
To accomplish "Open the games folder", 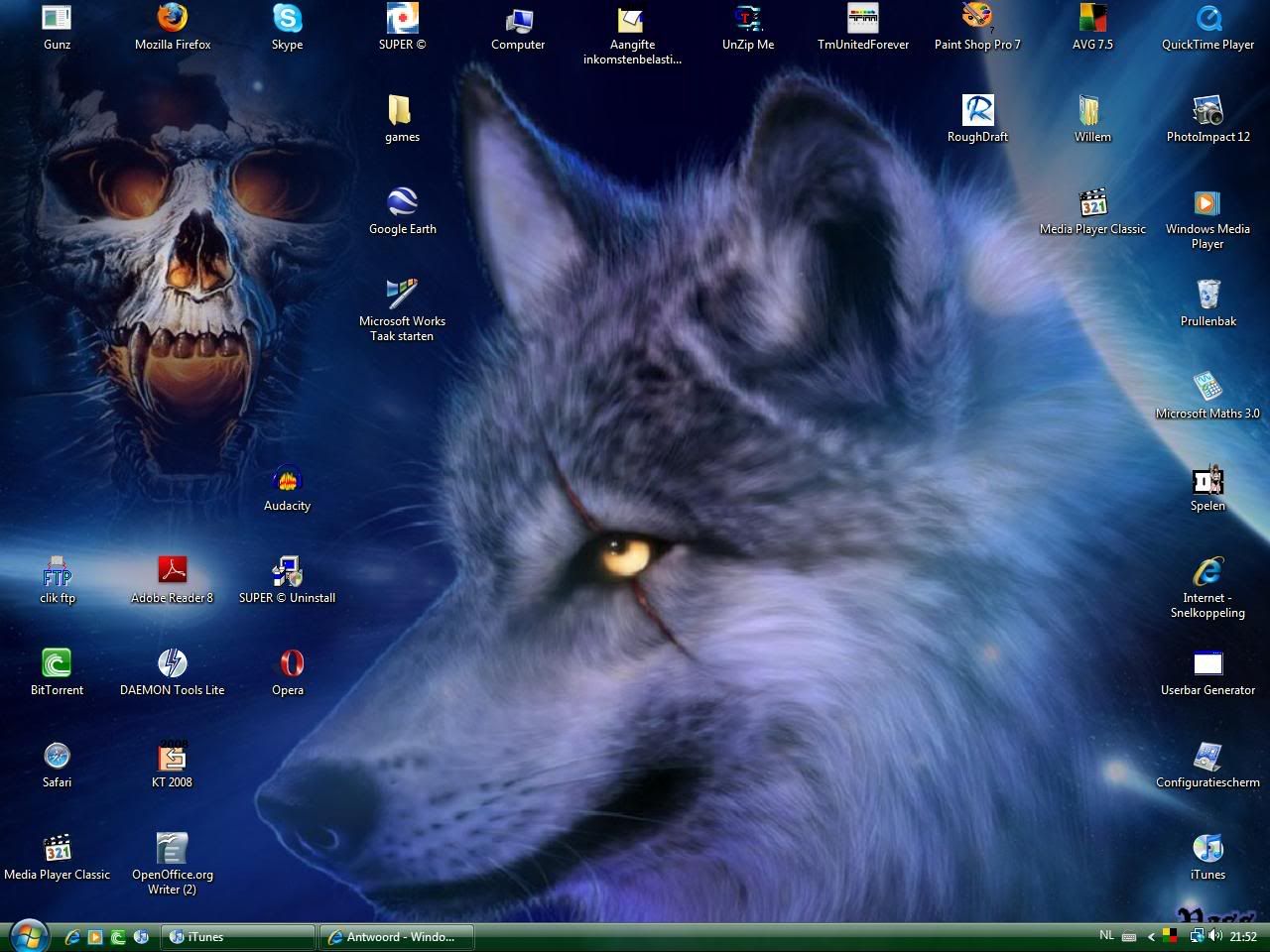I will (x=402, y=119).
